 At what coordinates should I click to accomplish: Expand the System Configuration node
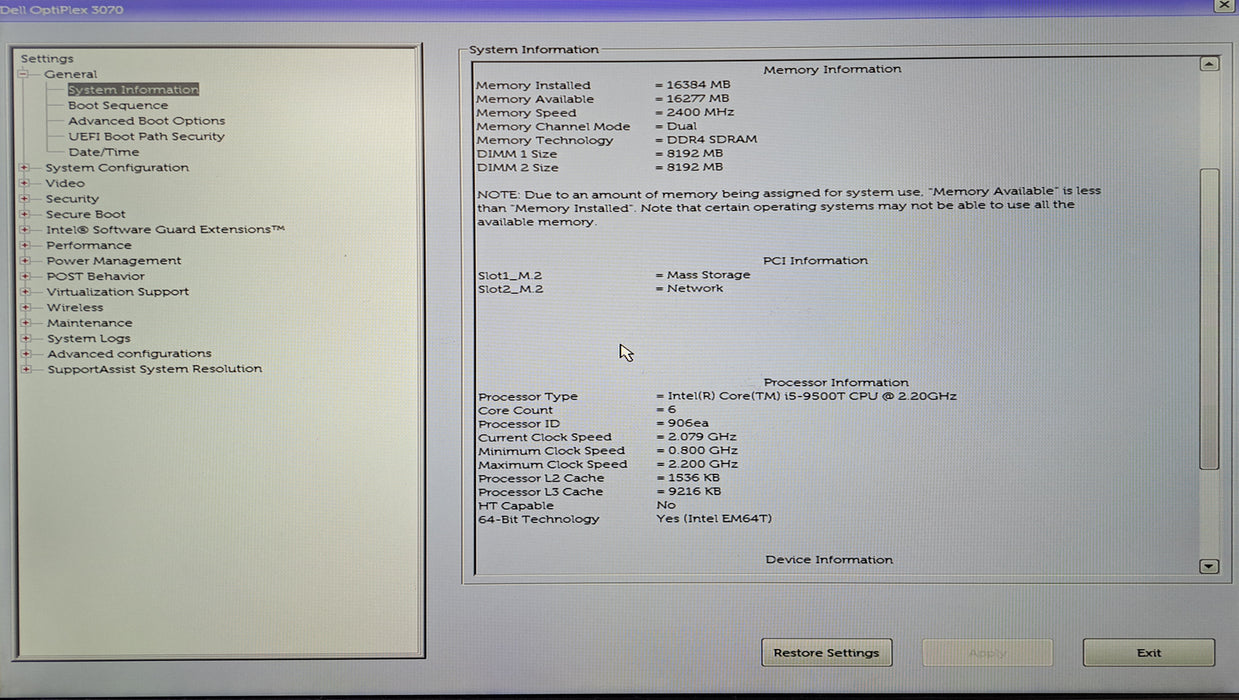pos(24,168)
